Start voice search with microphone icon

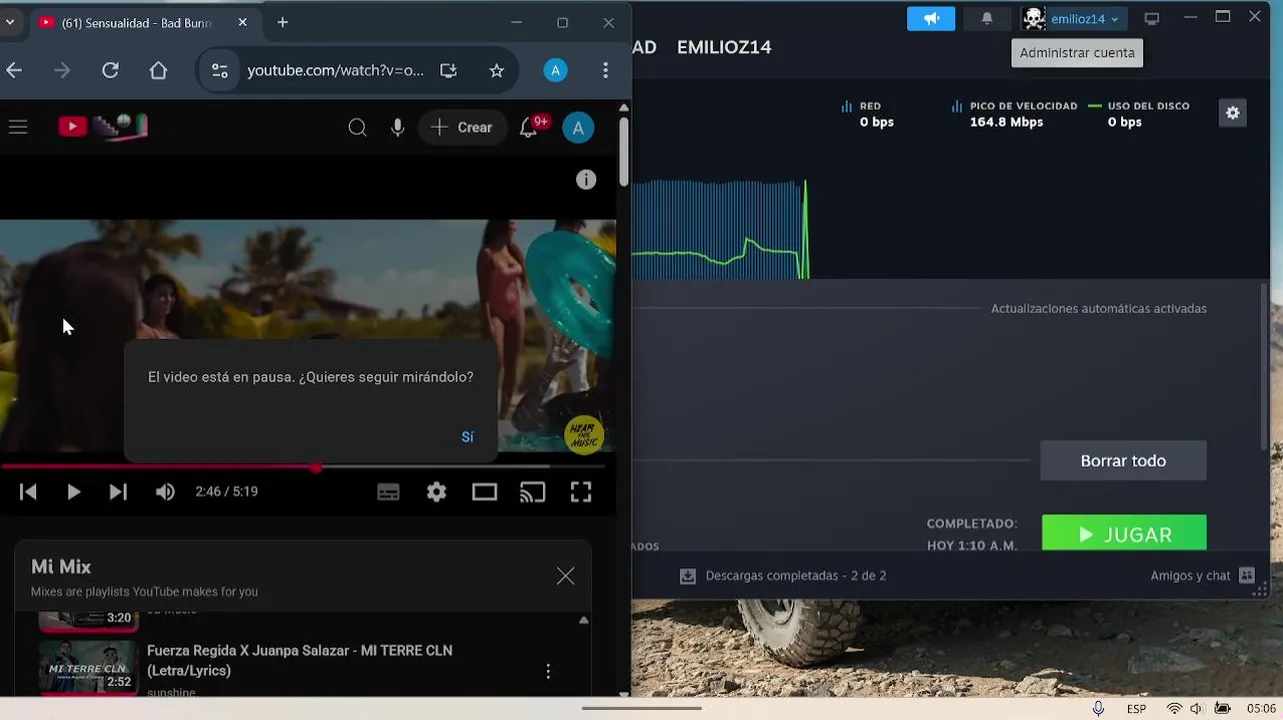point(398,127)
